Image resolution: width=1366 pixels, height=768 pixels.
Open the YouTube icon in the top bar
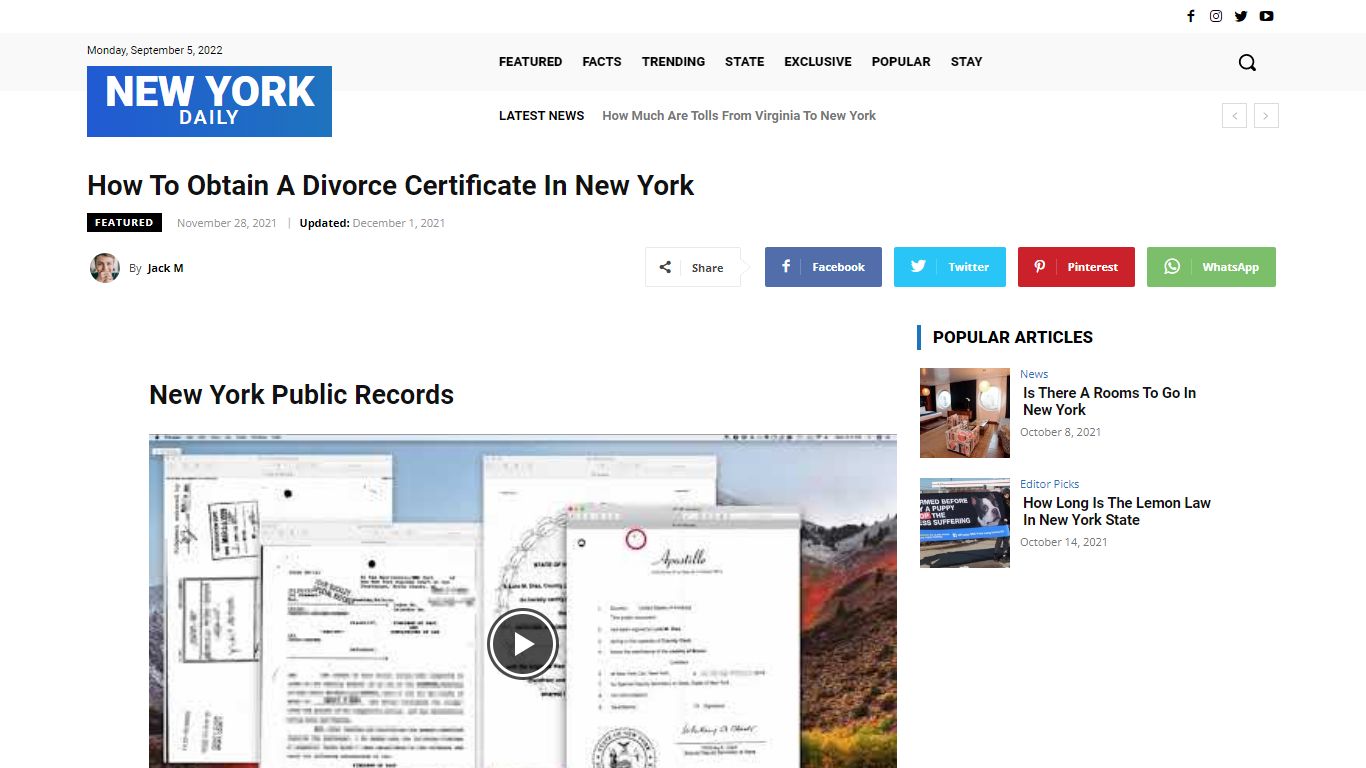pos(1267,16)
